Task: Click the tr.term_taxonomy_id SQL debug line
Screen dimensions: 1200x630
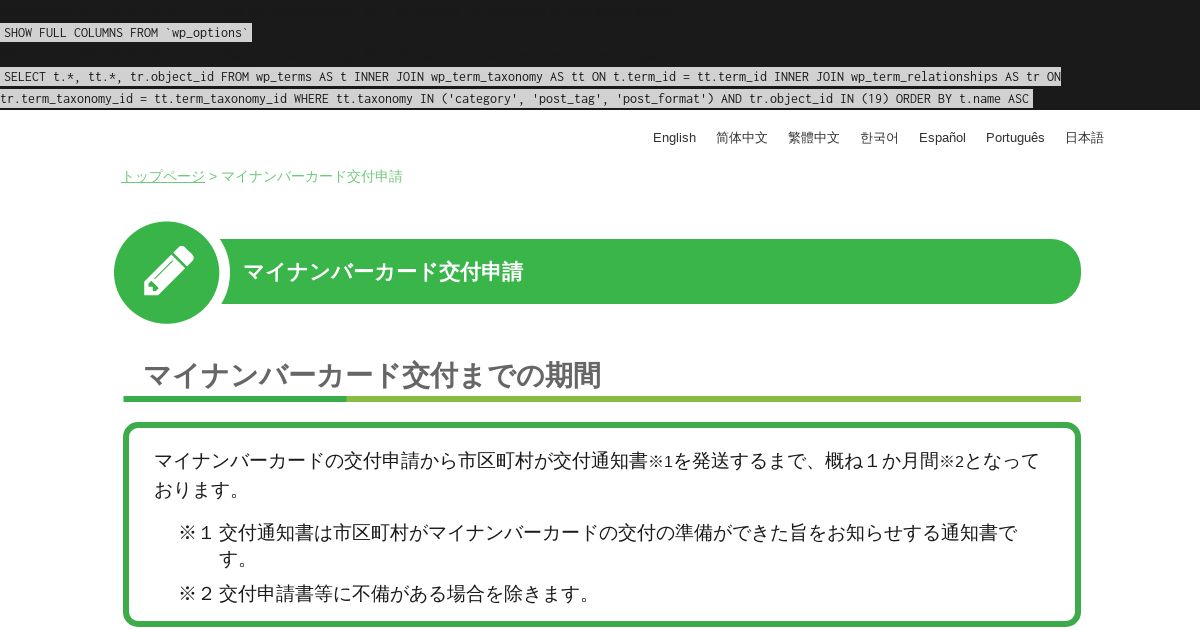Action: click(x=516, y=98)
